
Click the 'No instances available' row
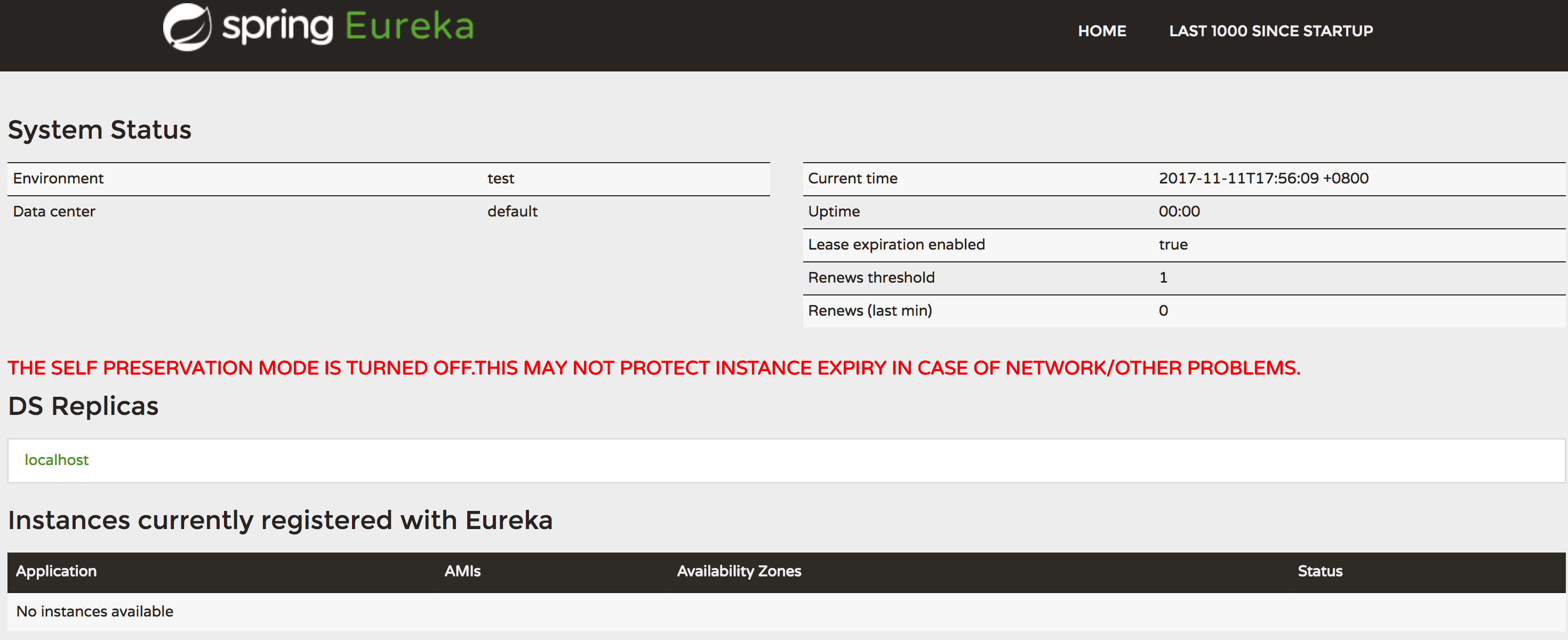coord(786,611)
